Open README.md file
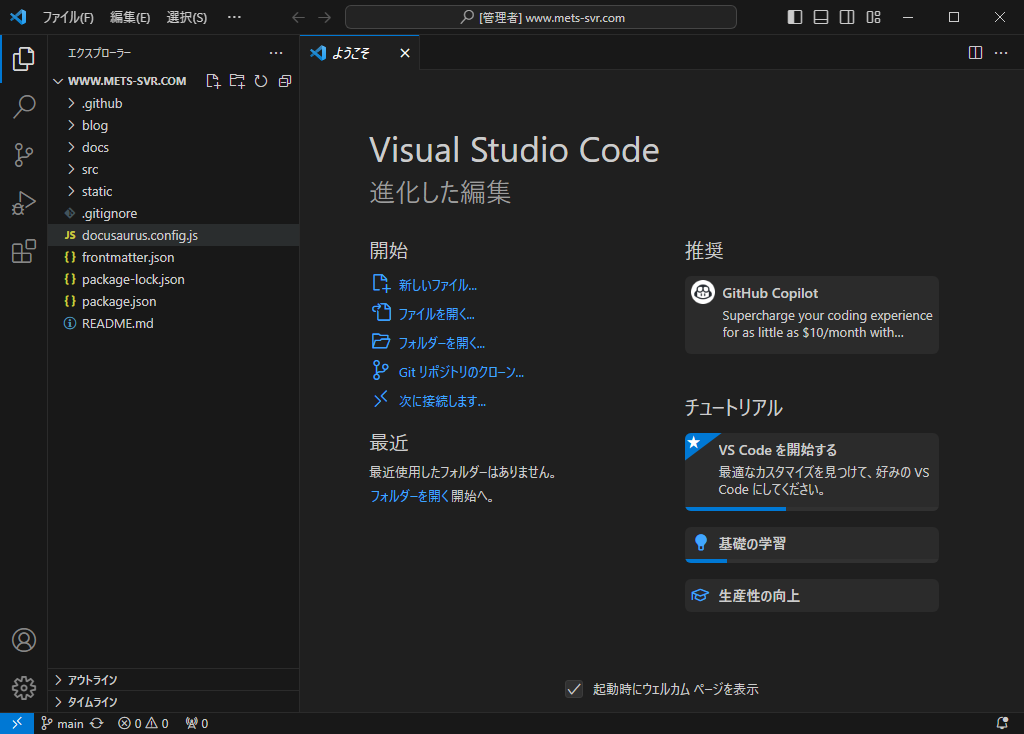 click(x=174, y=323)
